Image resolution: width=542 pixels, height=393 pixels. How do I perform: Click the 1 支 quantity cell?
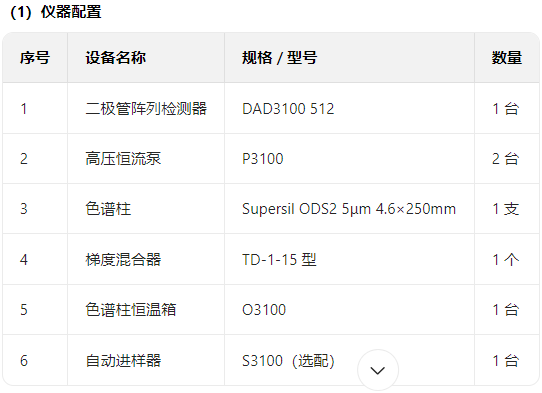click(x=507, y=209)
